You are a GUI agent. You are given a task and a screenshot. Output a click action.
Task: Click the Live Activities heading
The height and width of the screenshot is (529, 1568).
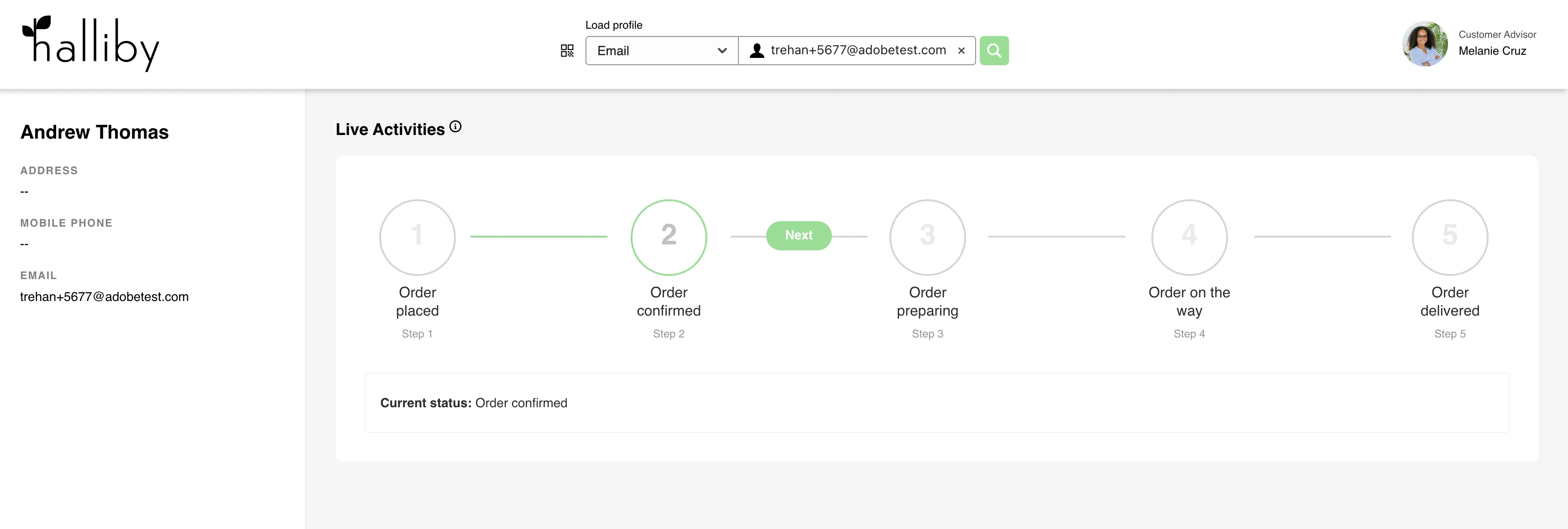point(390,130)
